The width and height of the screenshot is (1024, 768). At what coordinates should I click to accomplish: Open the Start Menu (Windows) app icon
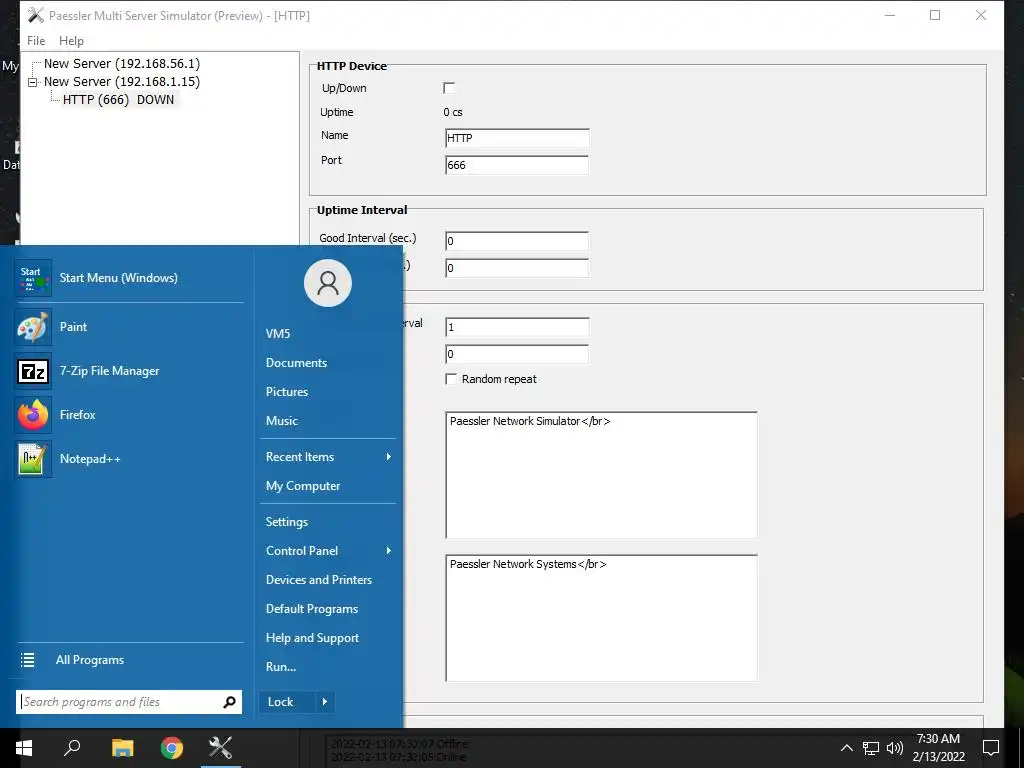coord(33,278)
